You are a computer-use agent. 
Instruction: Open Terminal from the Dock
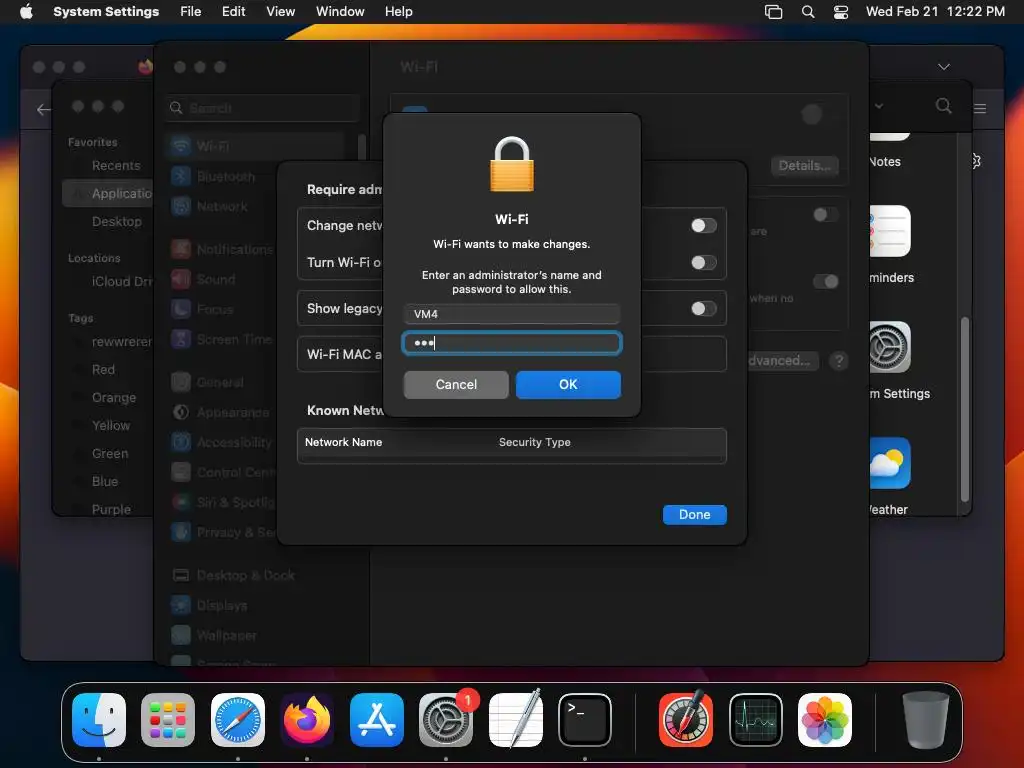[585, 720]
